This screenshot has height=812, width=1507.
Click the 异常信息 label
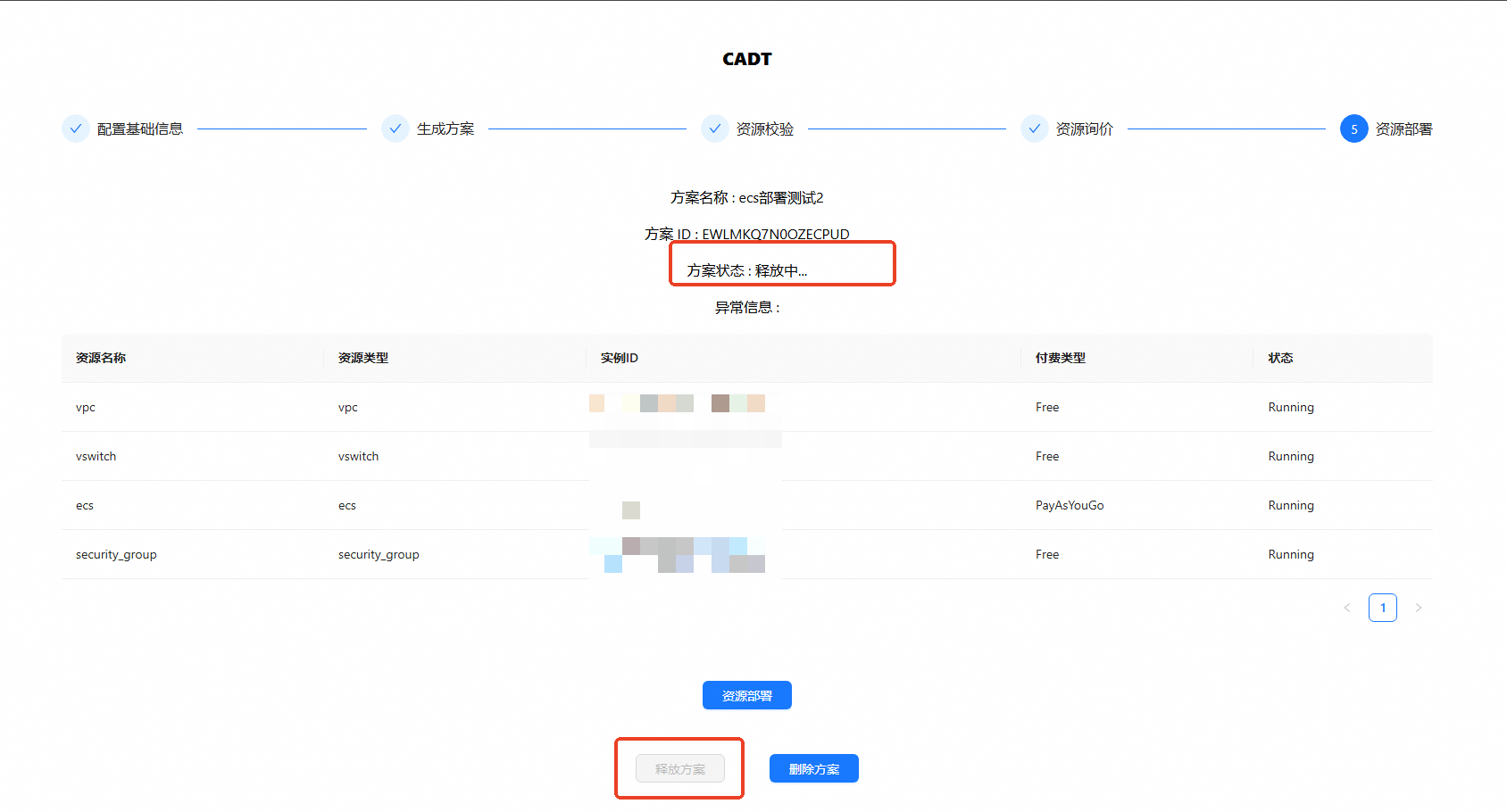point(747,307)
